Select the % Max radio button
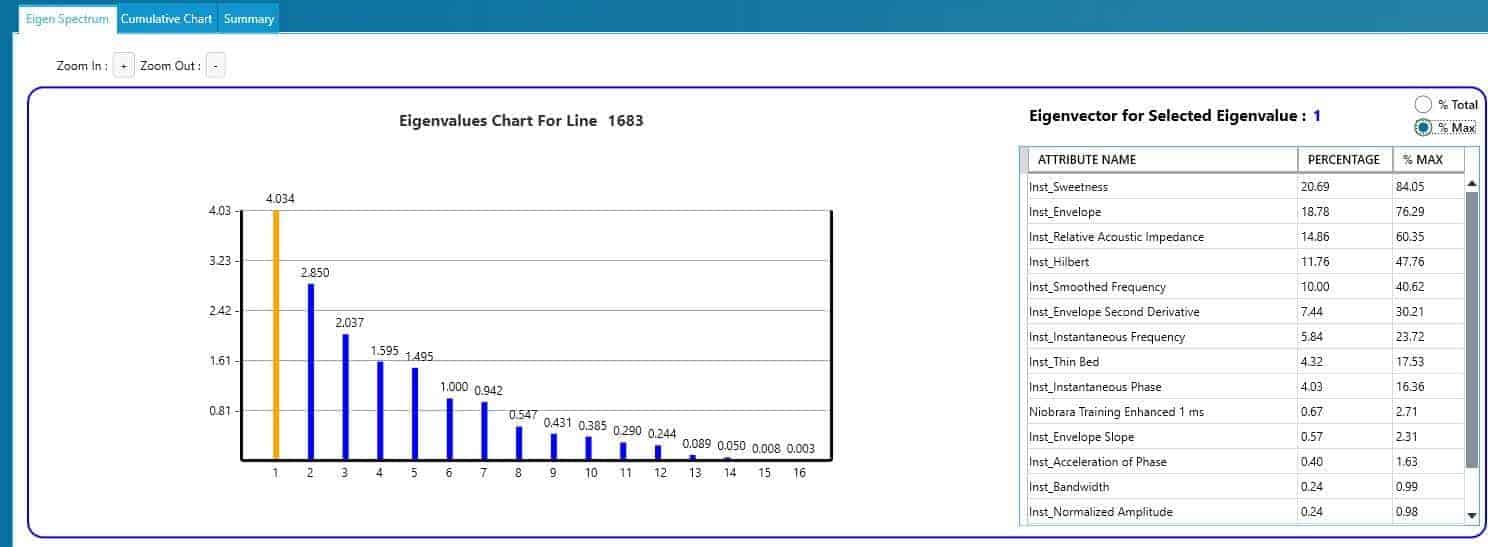1488x547 pixels. (1423, 127)
